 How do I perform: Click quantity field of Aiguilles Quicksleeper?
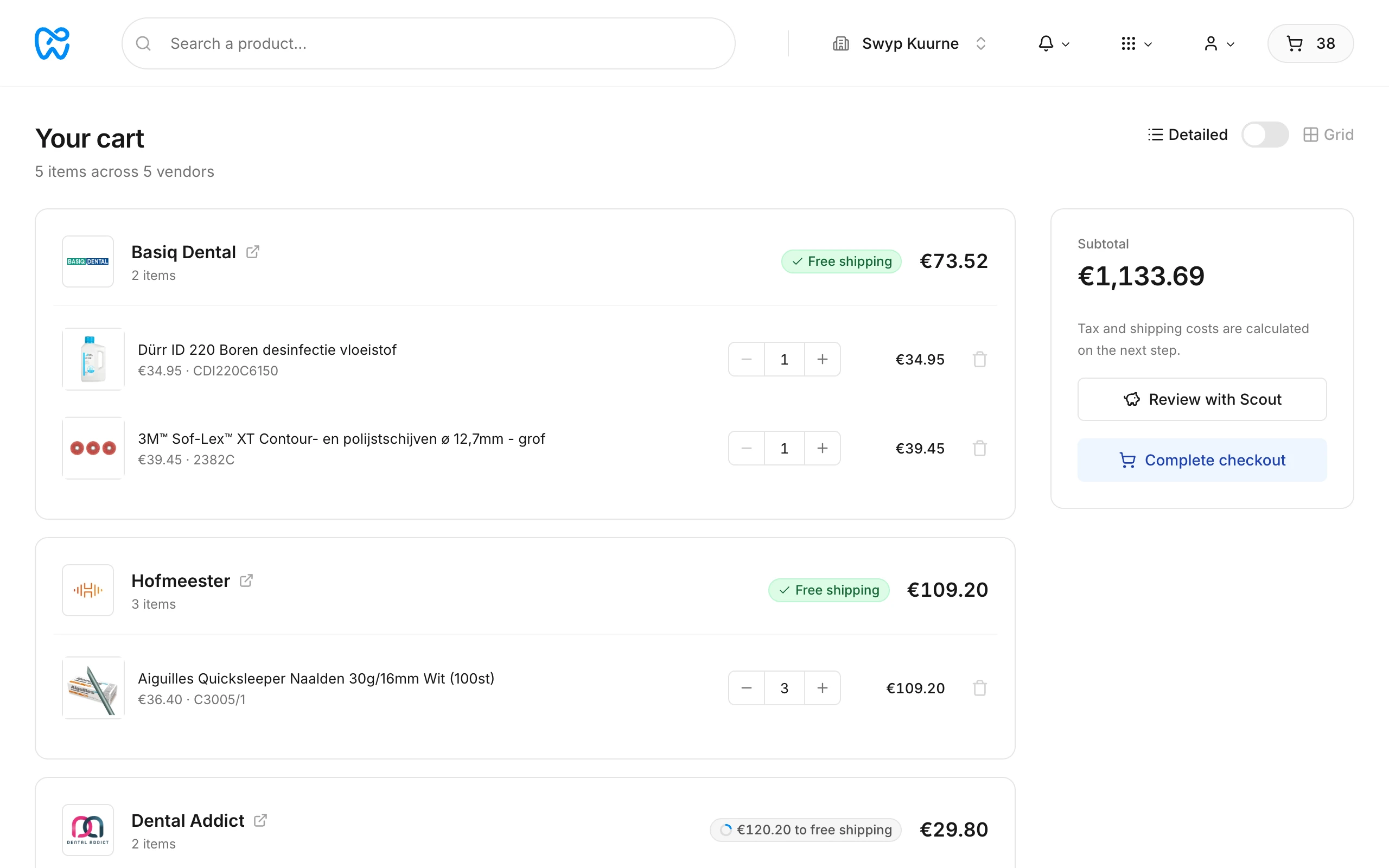(x=784, y=688)
